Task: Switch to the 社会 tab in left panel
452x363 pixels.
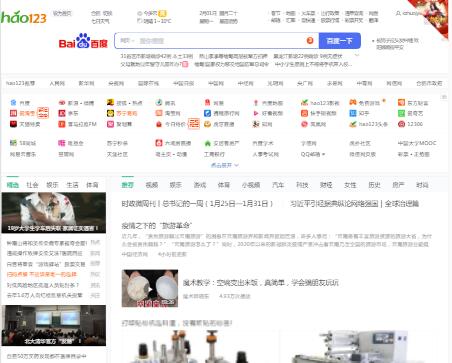Action: point(32,185)
